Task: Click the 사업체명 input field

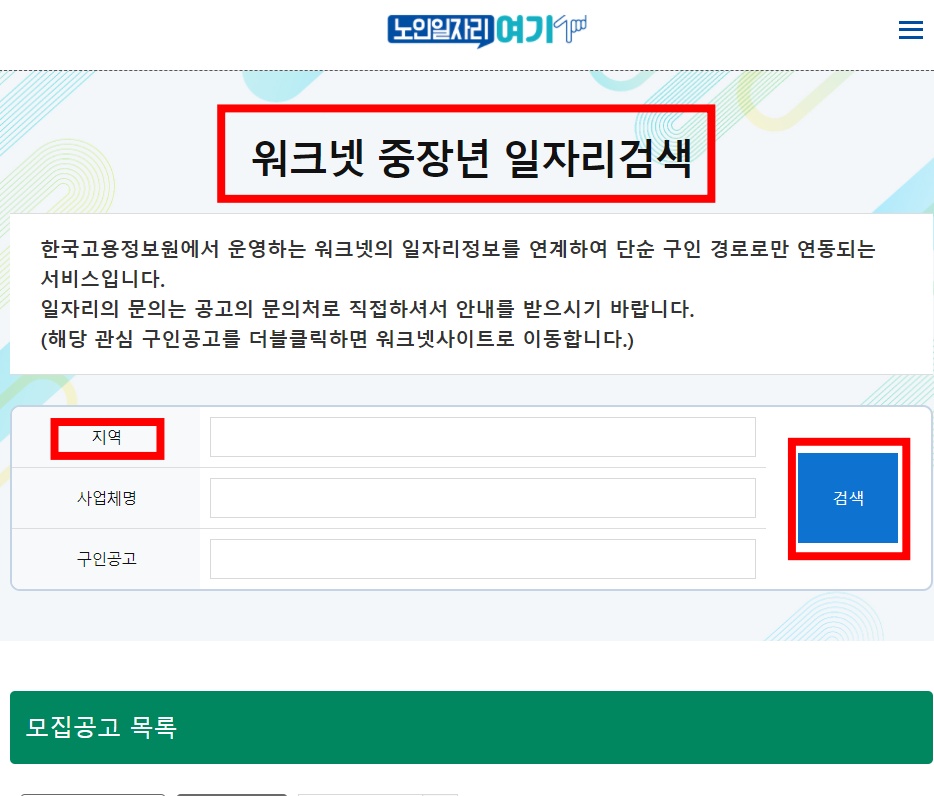Action: [482, 498]
